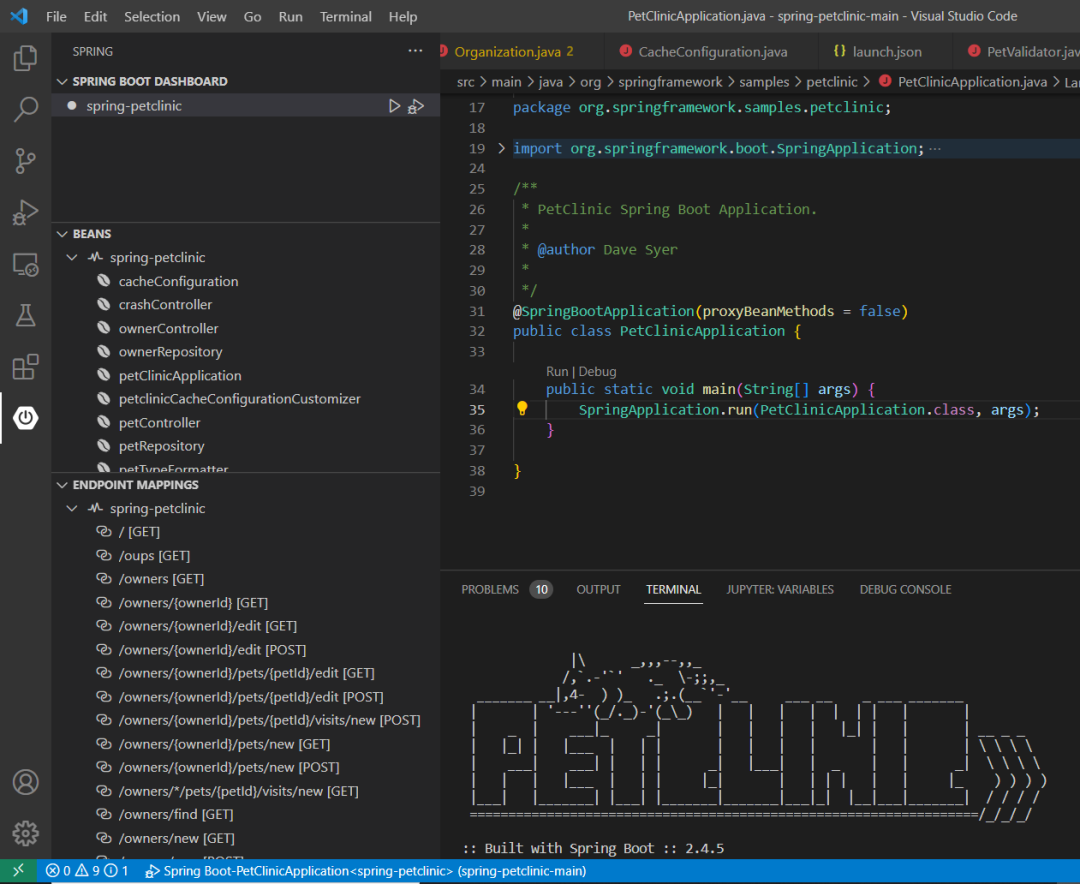Open the Explorer view in activity bar

[x=25, y=59]
